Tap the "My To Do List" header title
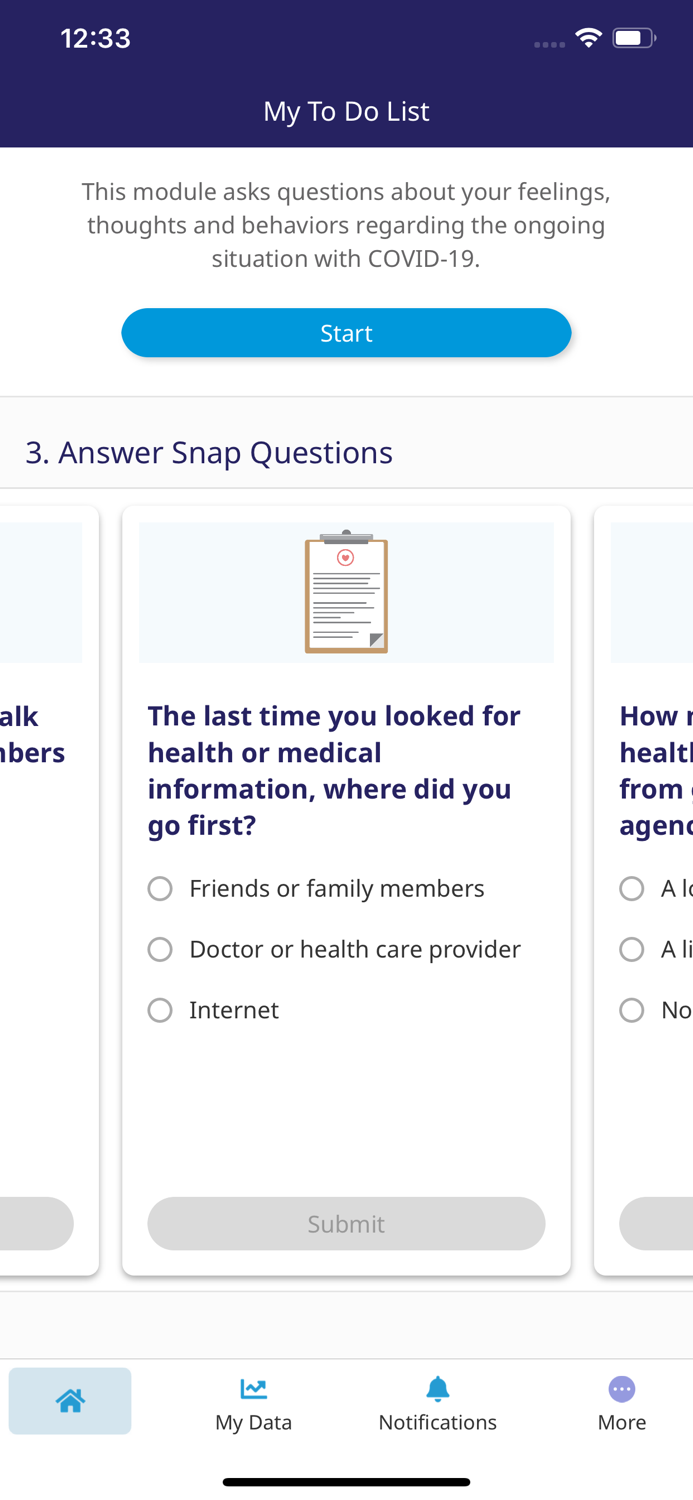 [346, 111]
